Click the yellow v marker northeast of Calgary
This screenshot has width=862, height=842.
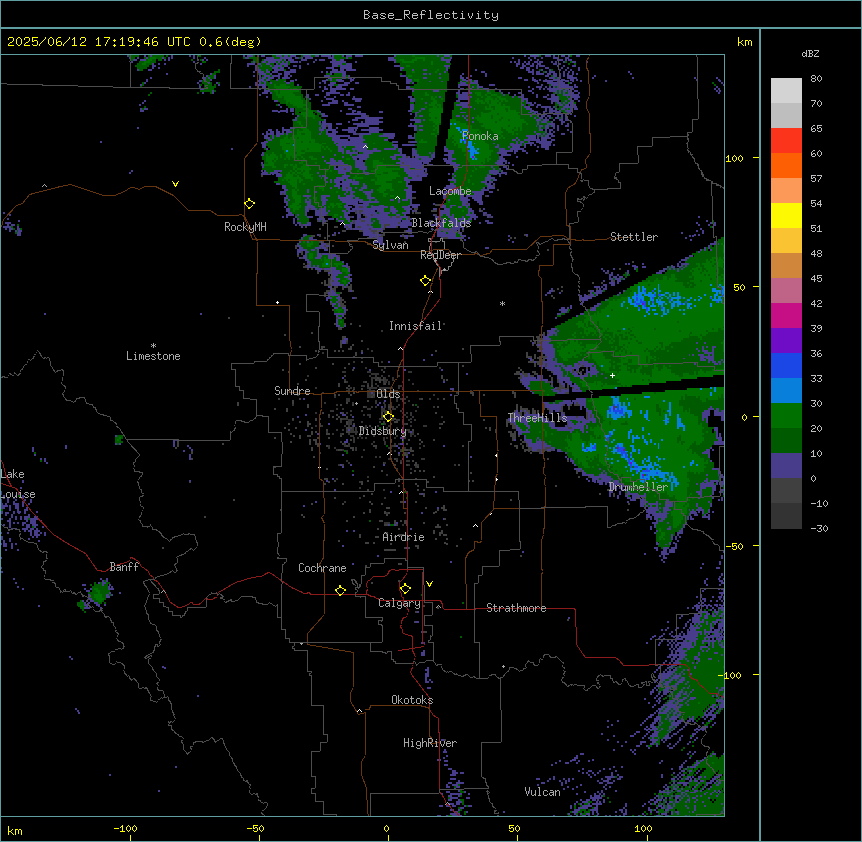(429, 584)
